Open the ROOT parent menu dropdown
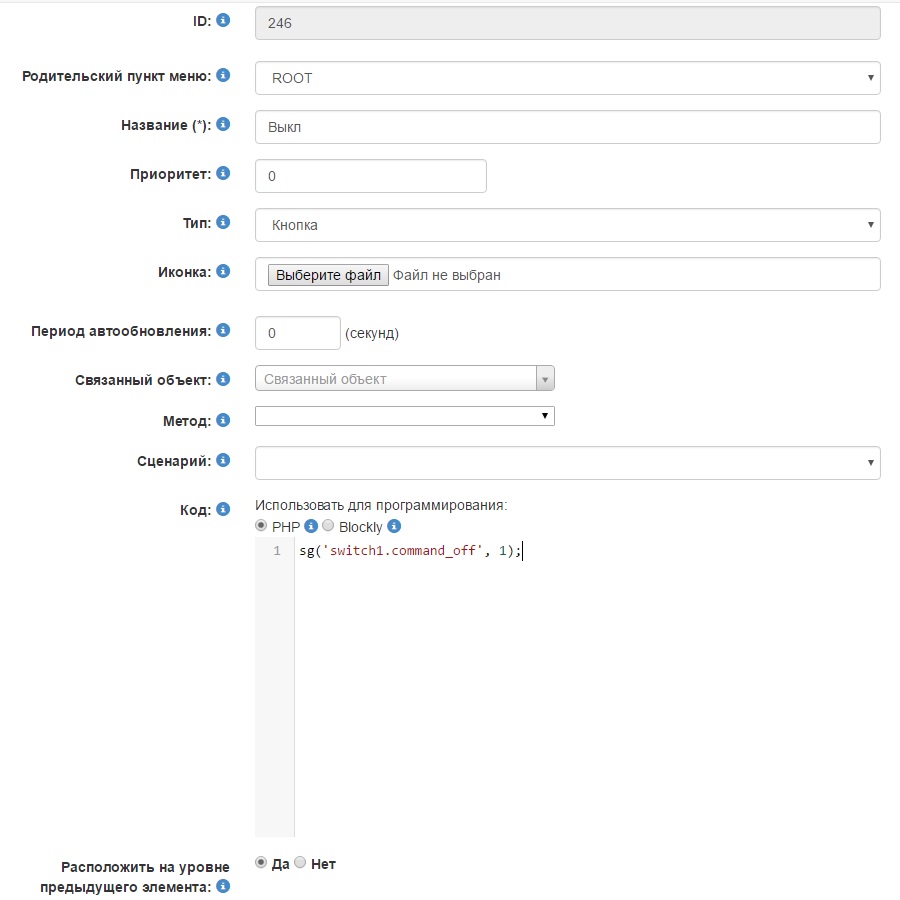This screenshot has width=900, height=900. click(567, 78)
